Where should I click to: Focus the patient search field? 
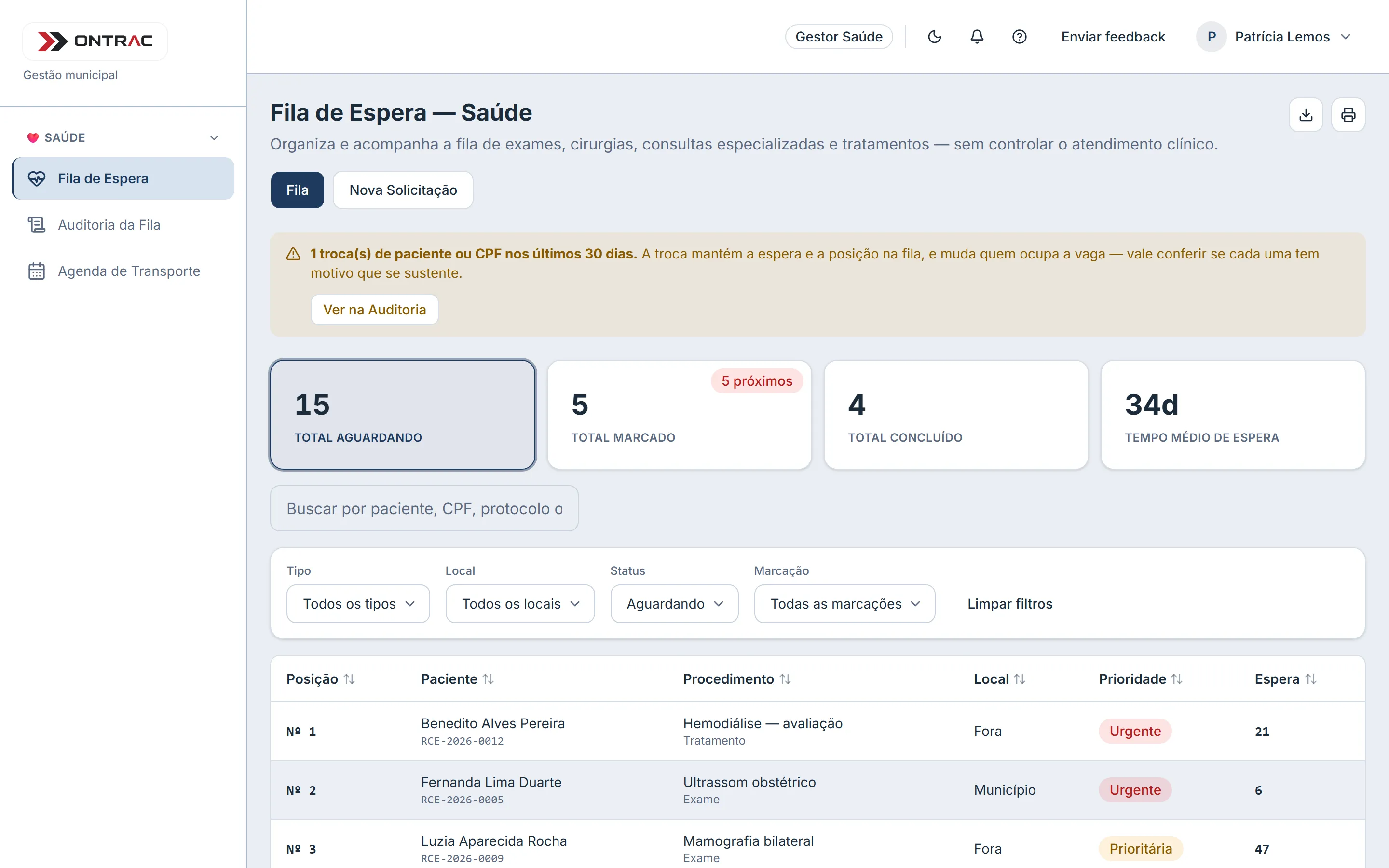tap(424, 508)
